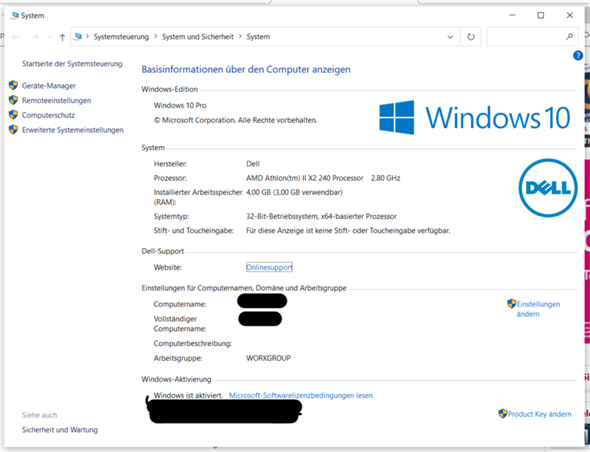This screenshot has height=452, width=590.
Task: Expand chevron after System und Sicherheit
Action: tap(240, 37)
